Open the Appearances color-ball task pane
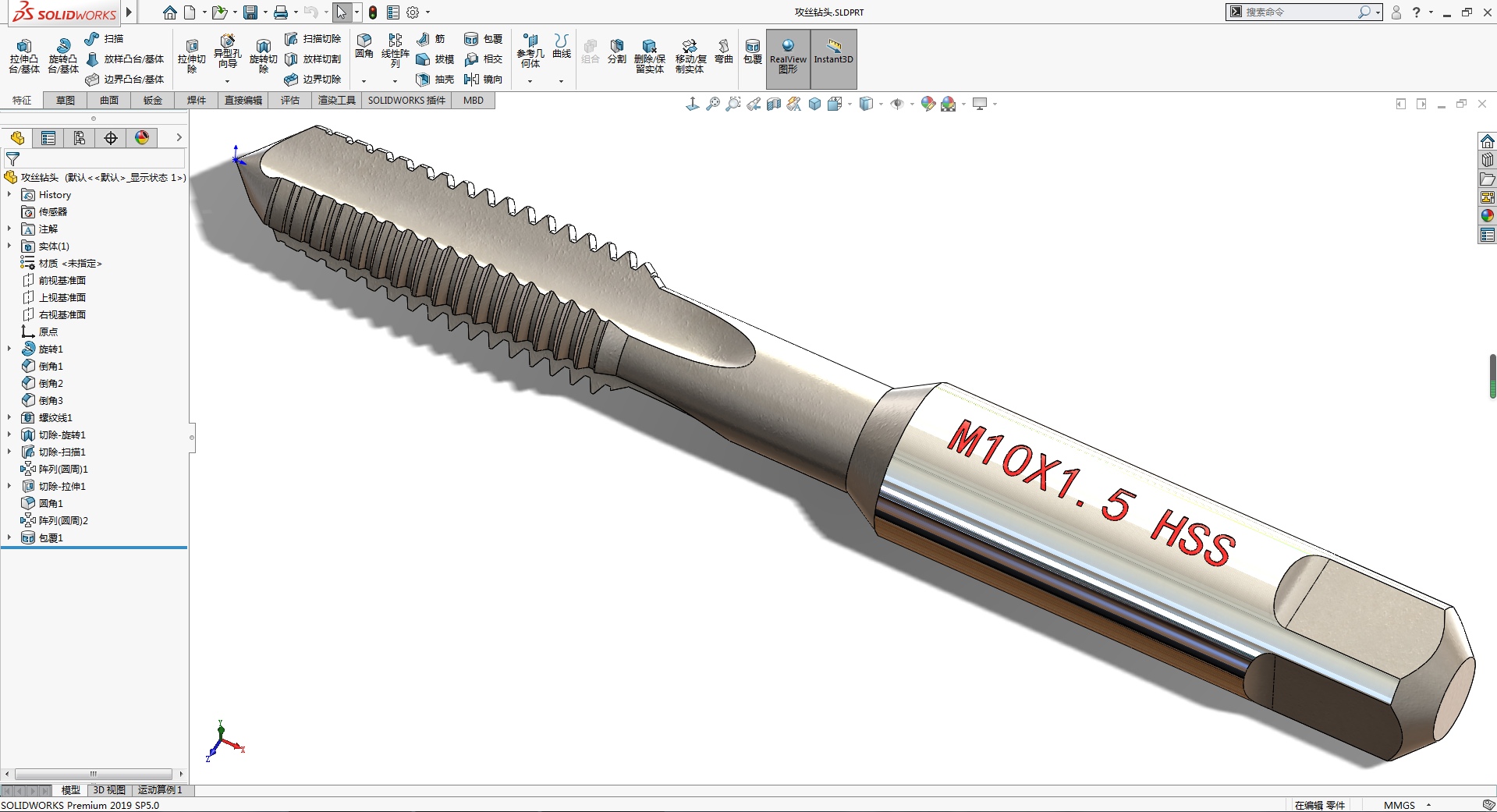 click(1488, 216)
